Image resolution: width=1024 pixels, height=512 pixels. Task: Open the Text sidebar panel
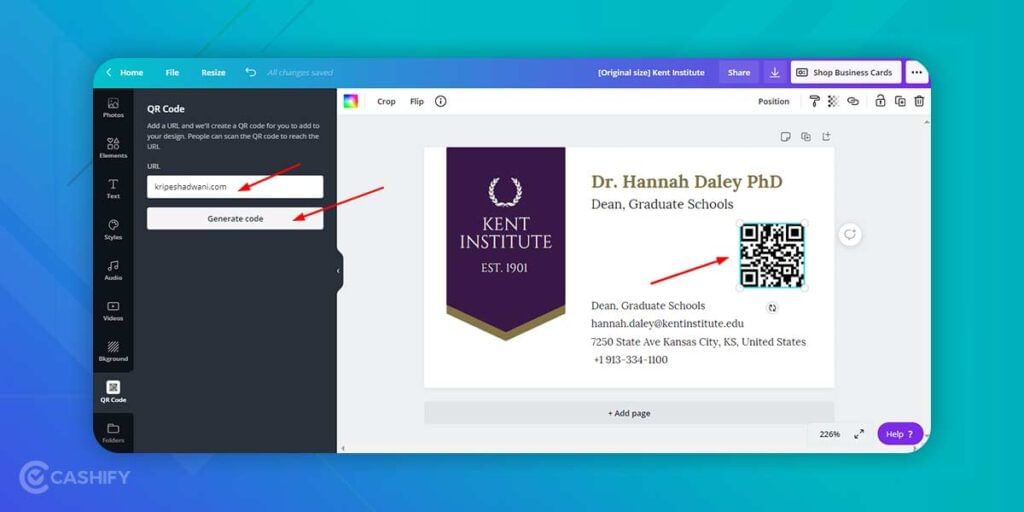(113, 189)
